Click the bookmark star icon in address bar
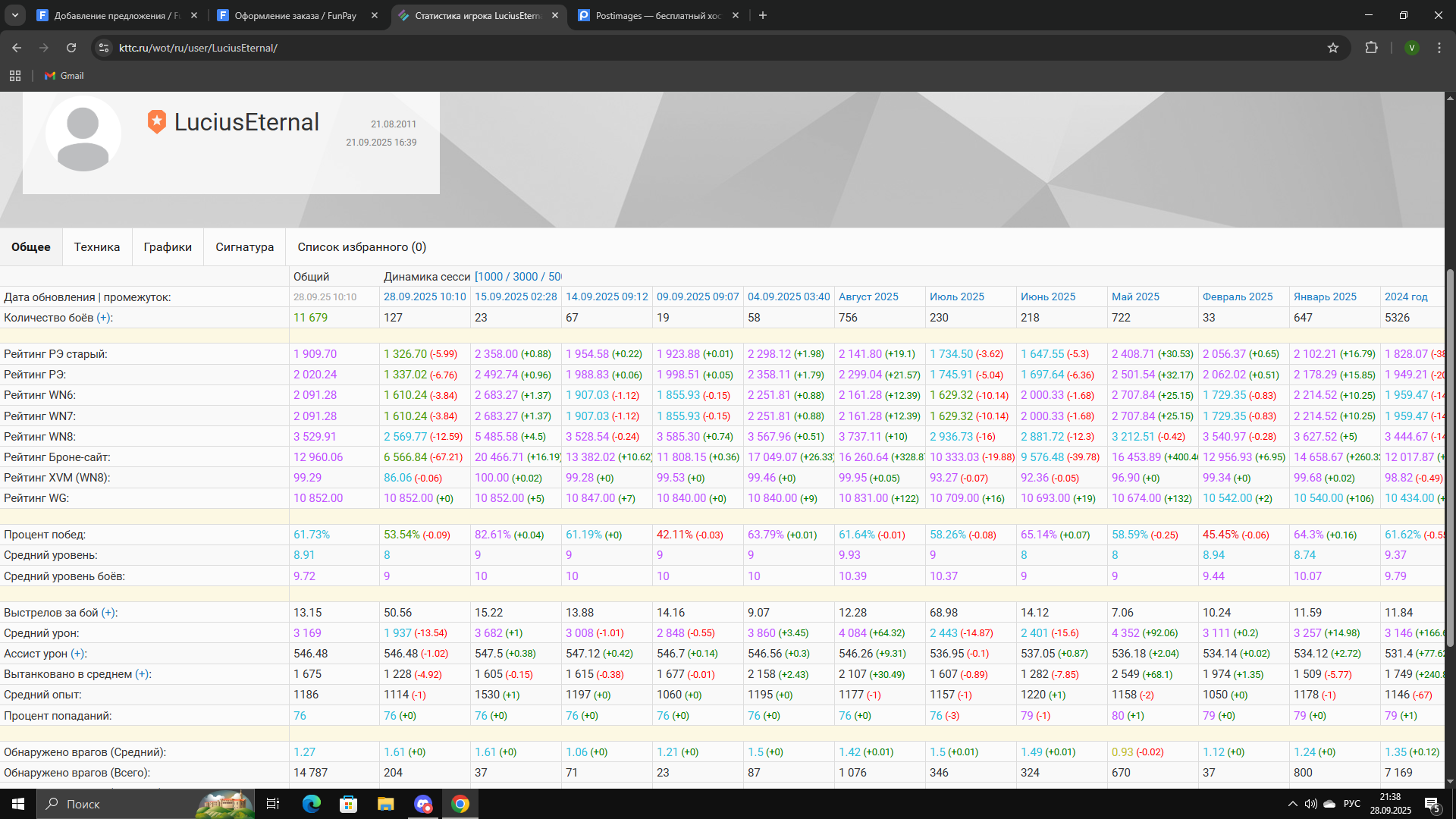This screenshot has height=819, width=1456. 1333,48
